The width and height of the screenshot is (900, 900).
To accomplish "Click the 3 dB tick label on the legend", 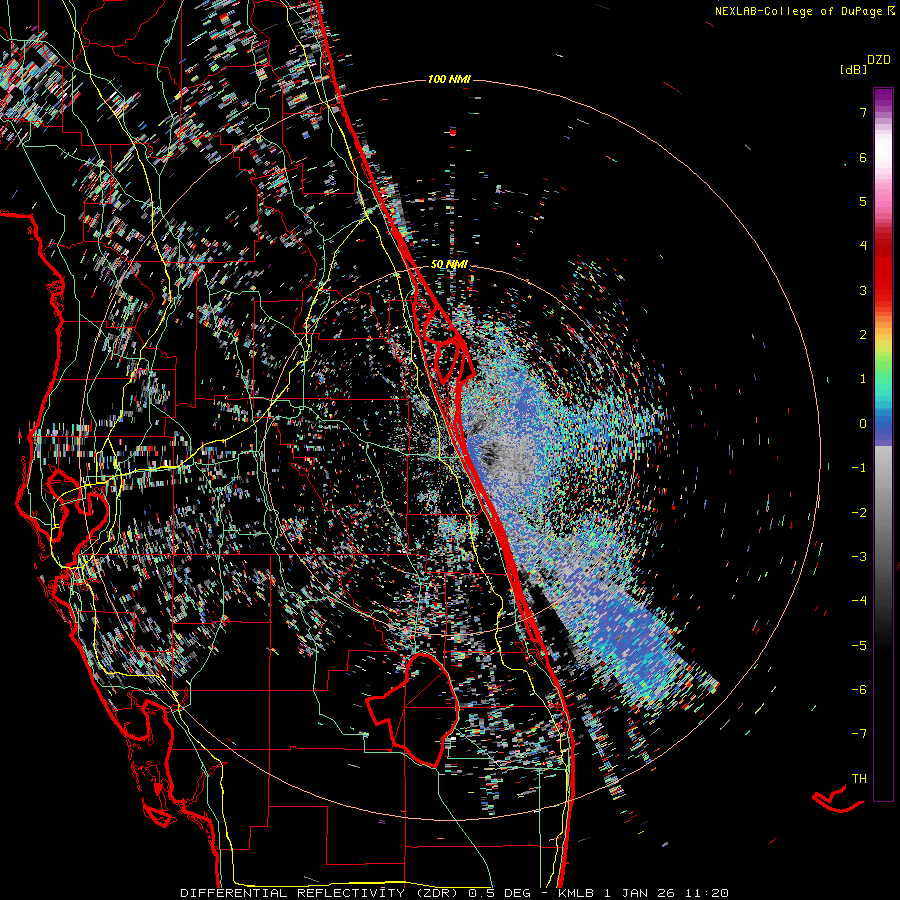I will [863, 290].
